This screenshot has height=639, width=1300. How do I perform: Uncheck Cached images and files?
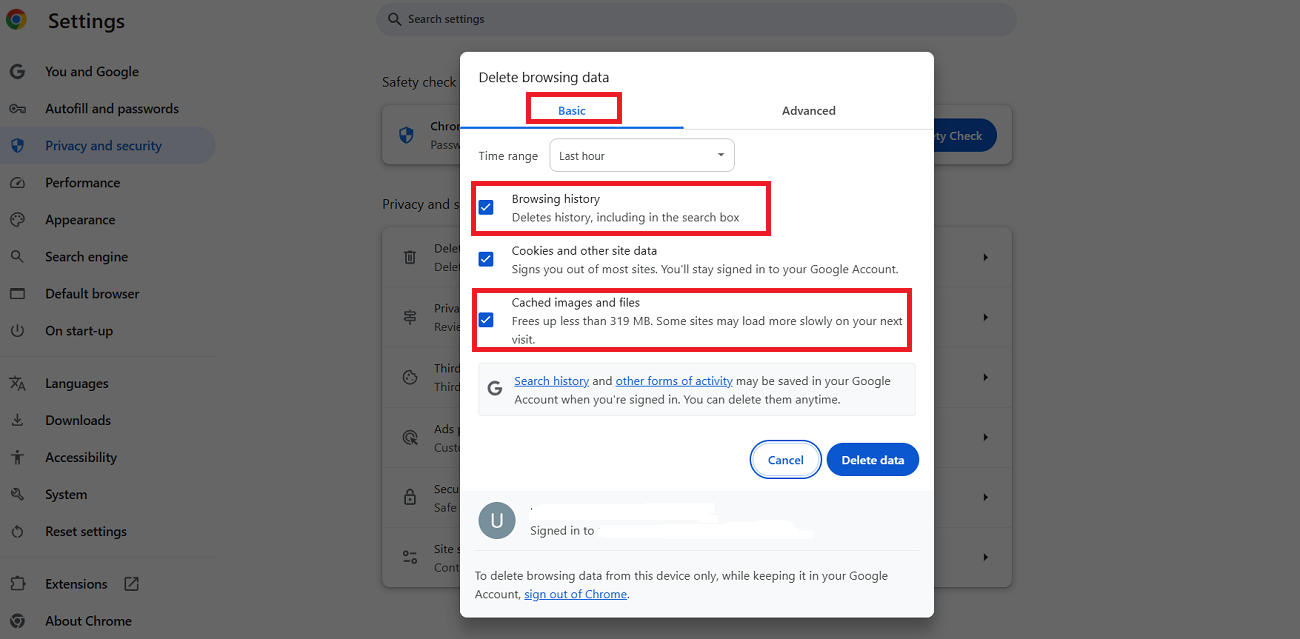486,319
